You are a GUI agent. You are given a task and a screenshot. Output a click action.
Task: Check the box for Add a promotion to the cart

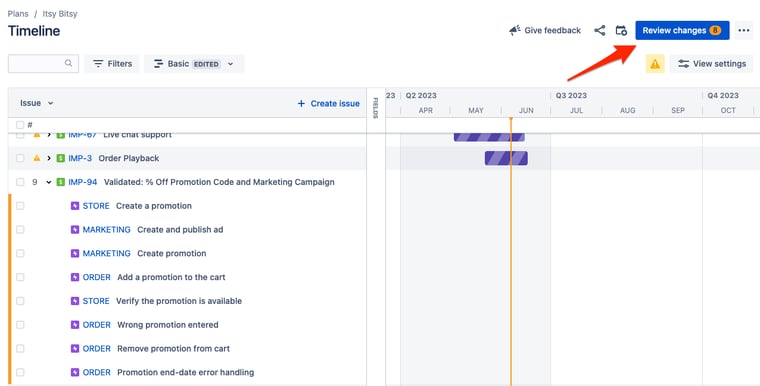coord(20,277)
